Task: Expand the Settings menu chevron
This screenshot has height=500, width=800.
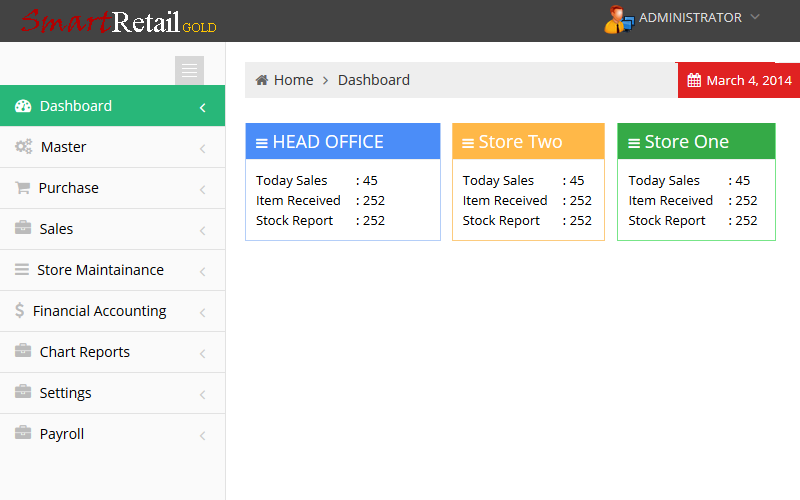Action: pos(202,394)
